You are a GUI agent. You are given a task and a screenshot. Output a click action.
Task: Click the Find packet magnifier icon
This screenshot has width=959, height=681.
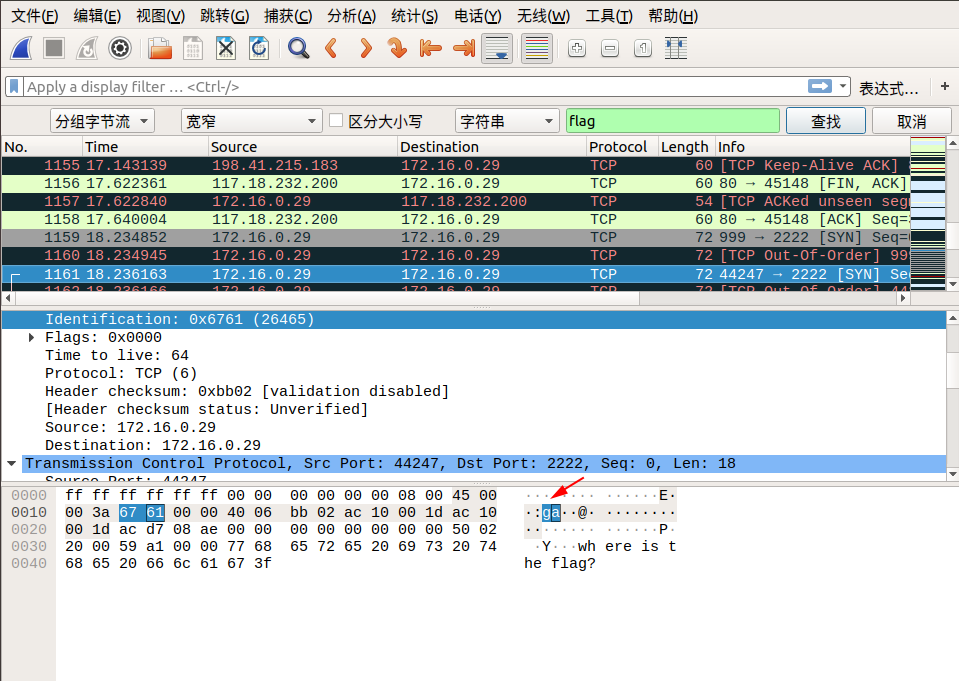[298, 48]
